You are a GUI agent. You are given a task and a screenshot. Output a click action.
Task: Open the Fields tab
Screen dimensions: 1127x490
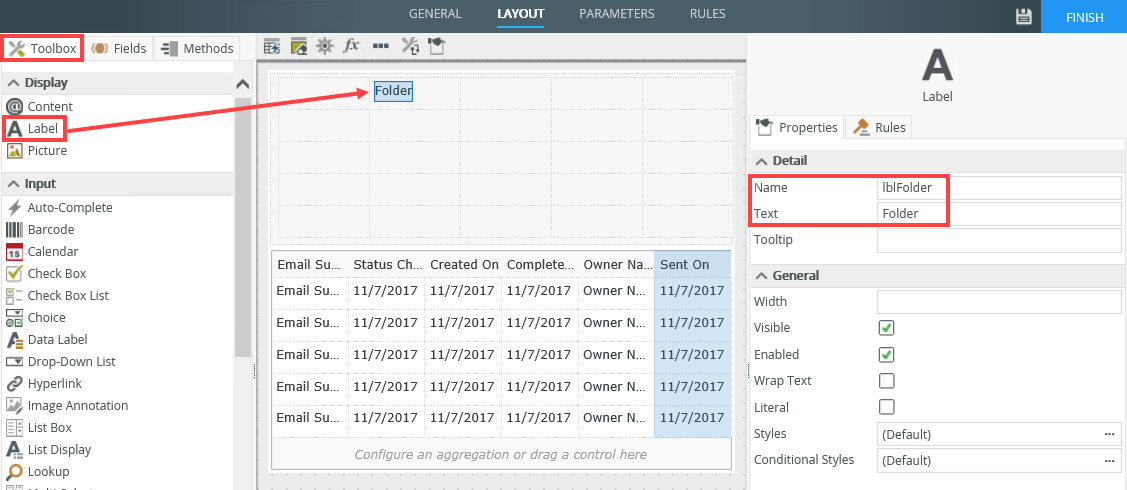[x=119, y=48]
